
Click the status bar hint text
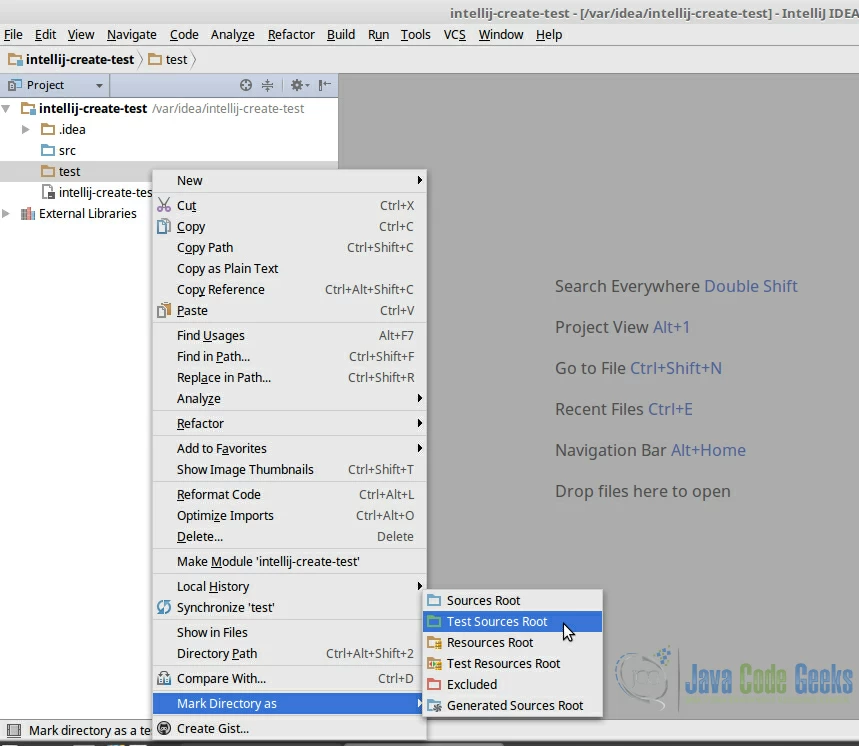coord(90,730)
